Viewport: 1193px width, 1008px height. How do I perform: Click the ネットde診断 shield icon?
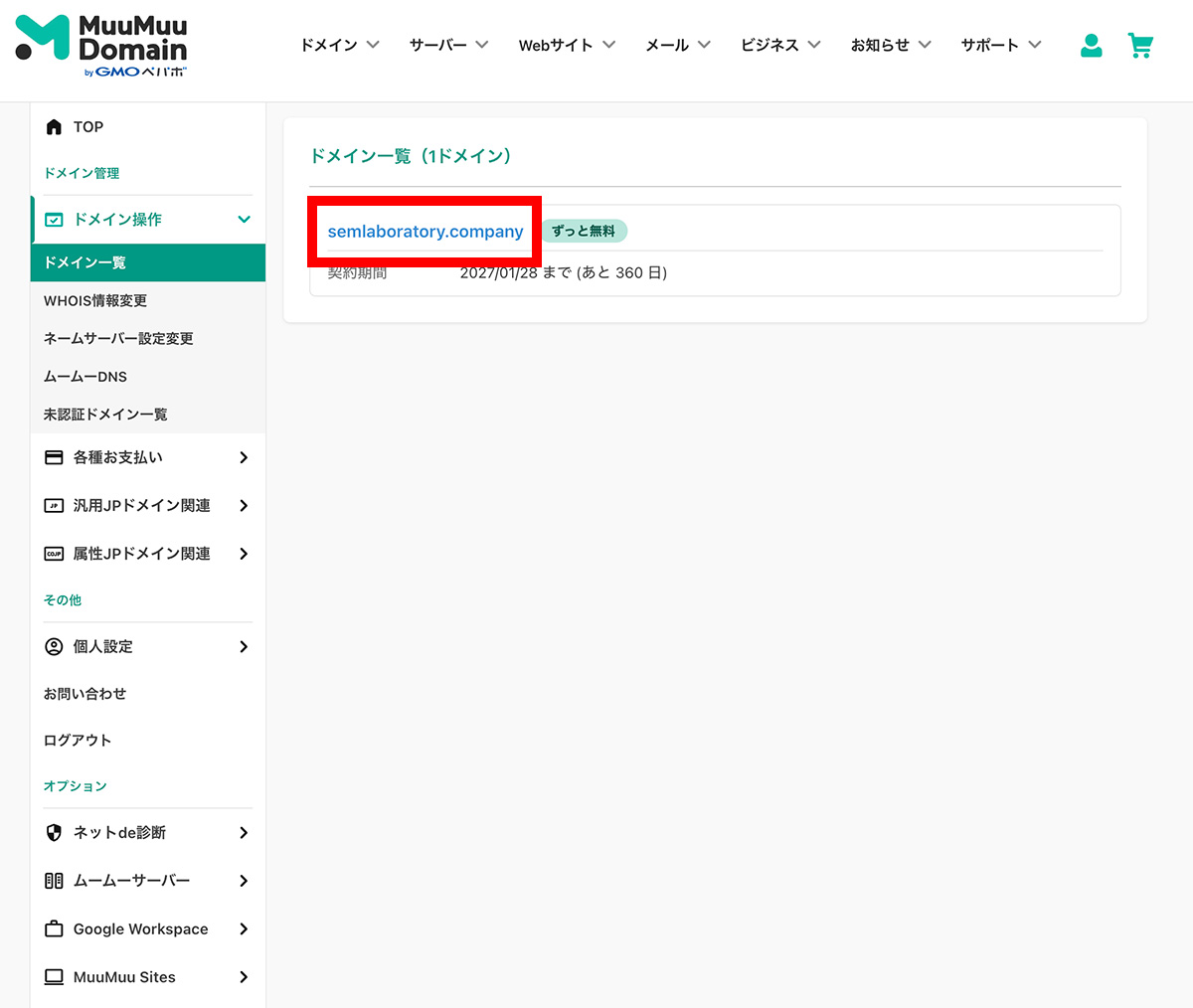tap(55, 833)
